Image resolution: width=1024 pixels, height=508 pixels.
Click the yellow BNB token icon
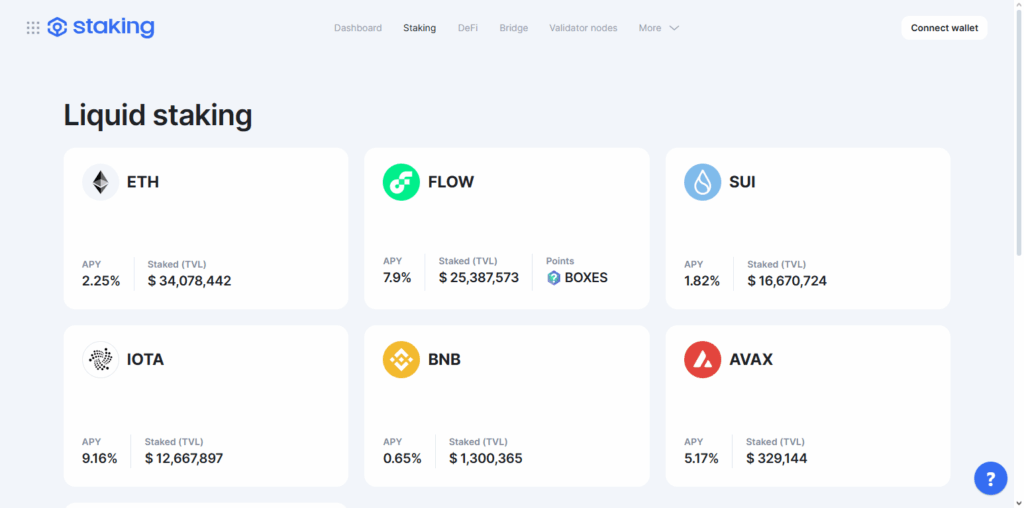click(401, 359)
